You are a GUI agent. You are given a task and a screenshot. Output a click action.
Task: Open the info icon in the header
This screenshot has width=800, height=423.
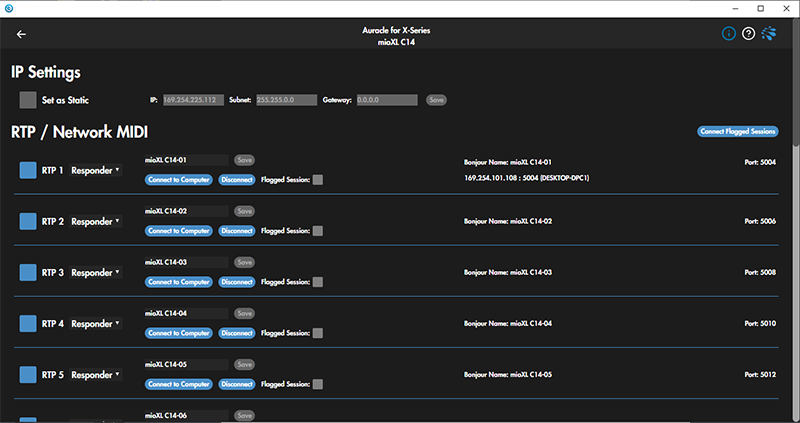[x=729, y=34]
